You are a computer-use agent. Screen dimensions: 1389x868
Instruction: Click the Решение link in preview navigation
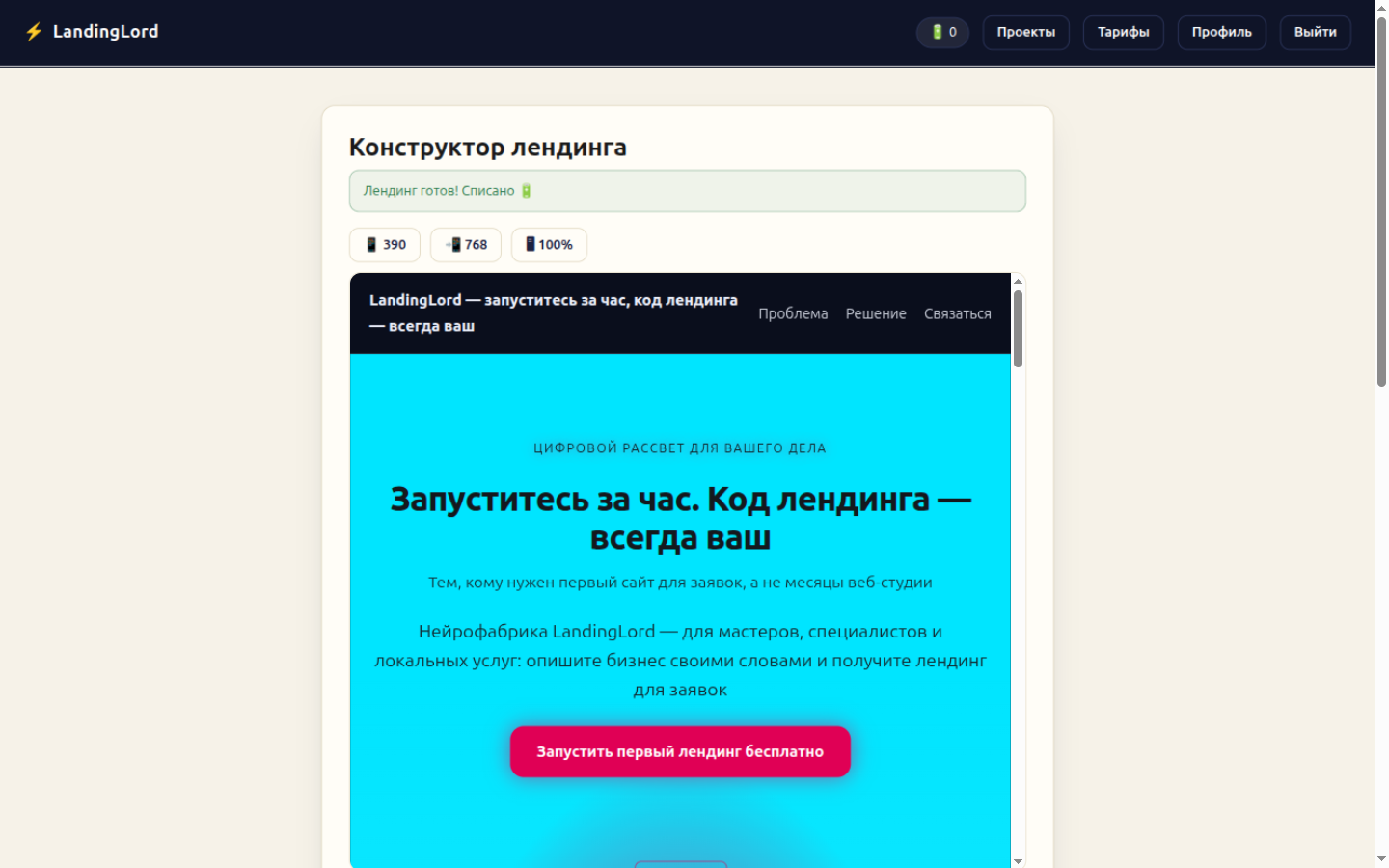pyautogui.click(x=876, y=313)
